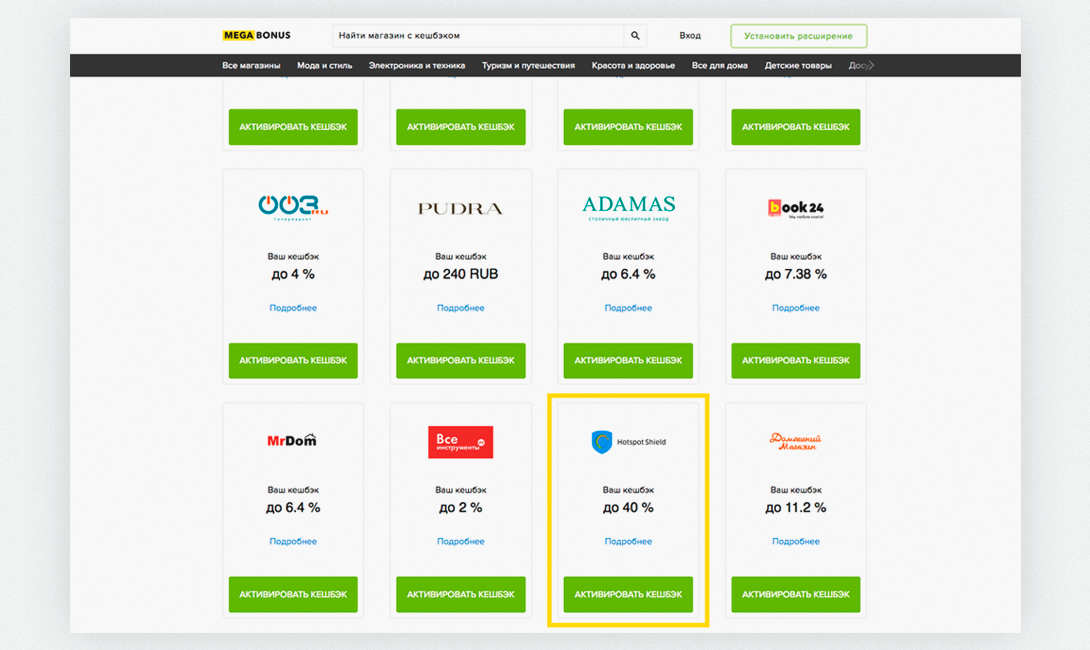The image size is (1090, 650).
Task: Activate cashback for PUDRA store
Action: click(x=461, y=360)
